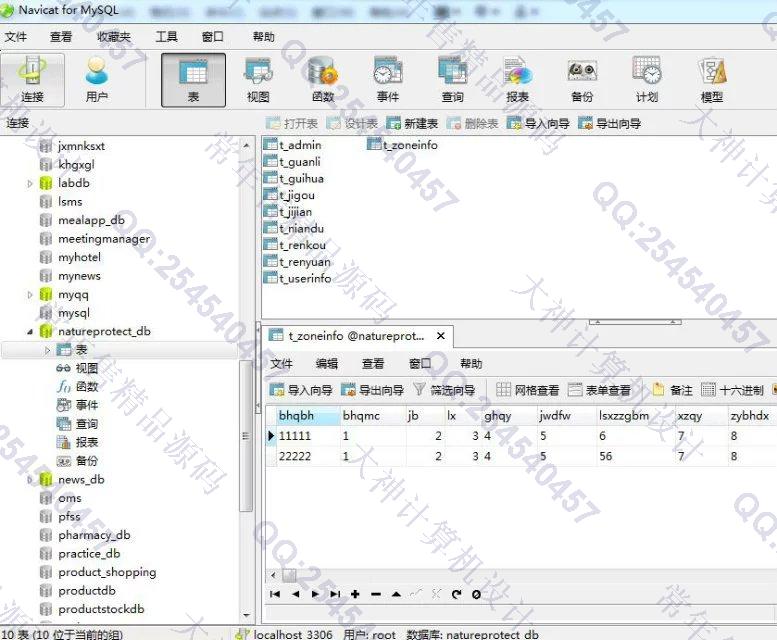Click 设计表 design table button

point(352,123)
